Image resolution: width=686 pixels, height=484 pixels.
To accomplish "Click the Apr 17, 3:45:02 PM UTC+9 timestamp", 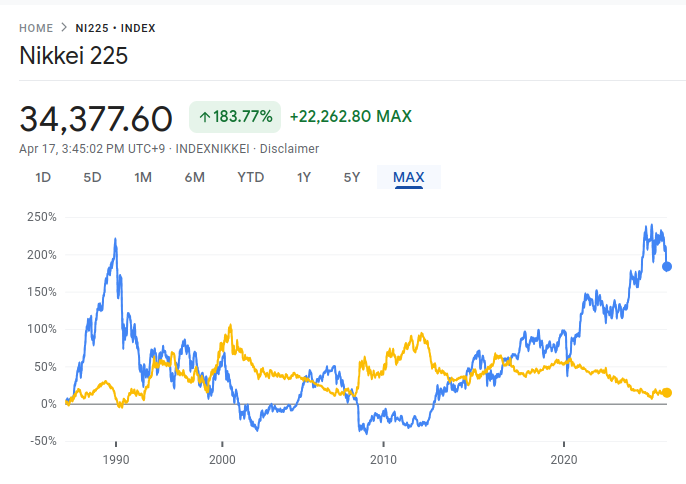I will (x=92, y=149).
